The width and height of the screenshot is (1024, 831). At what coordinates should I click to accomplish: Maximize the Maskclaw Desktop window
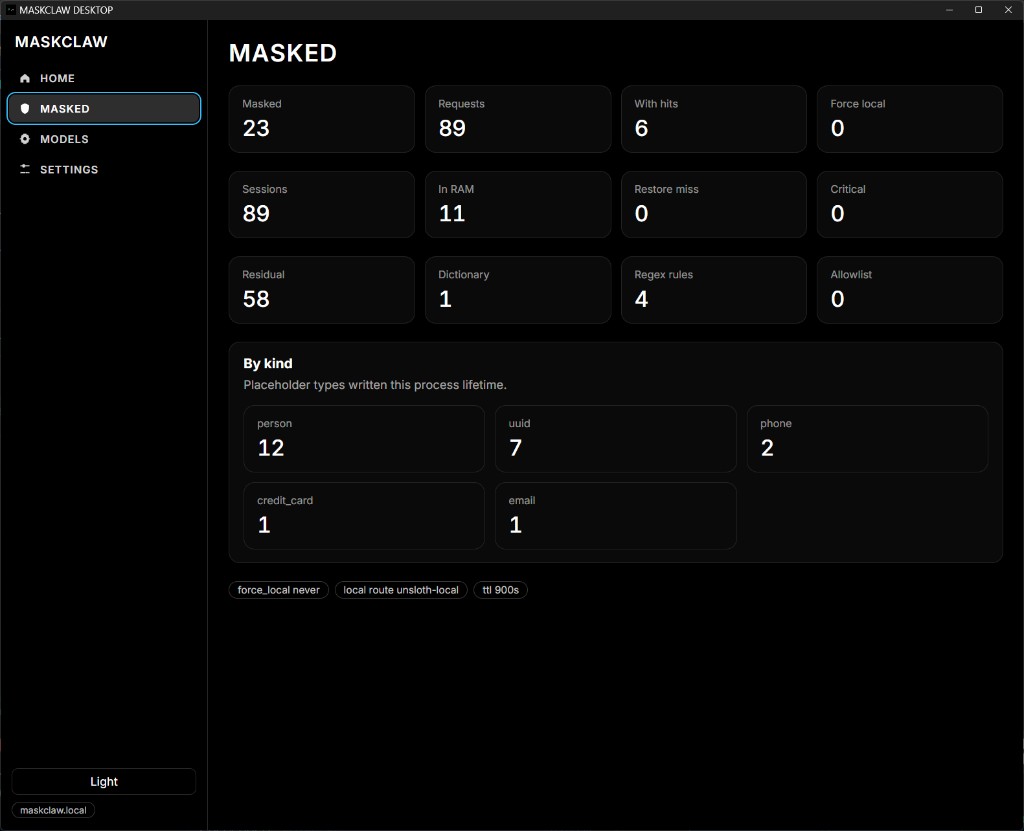pyautogui.click(x=978, y=10)
